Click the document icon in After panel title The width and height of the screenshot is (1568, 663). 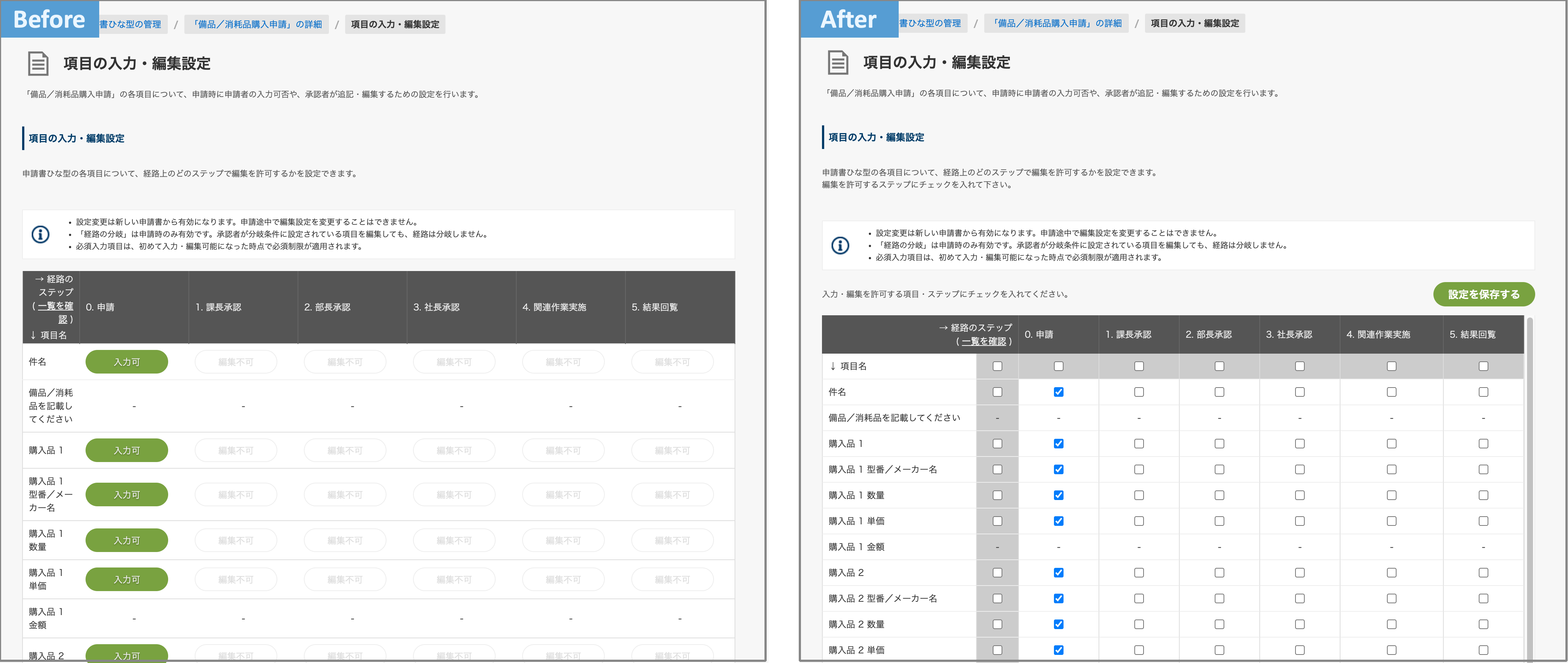coord(838,62)
